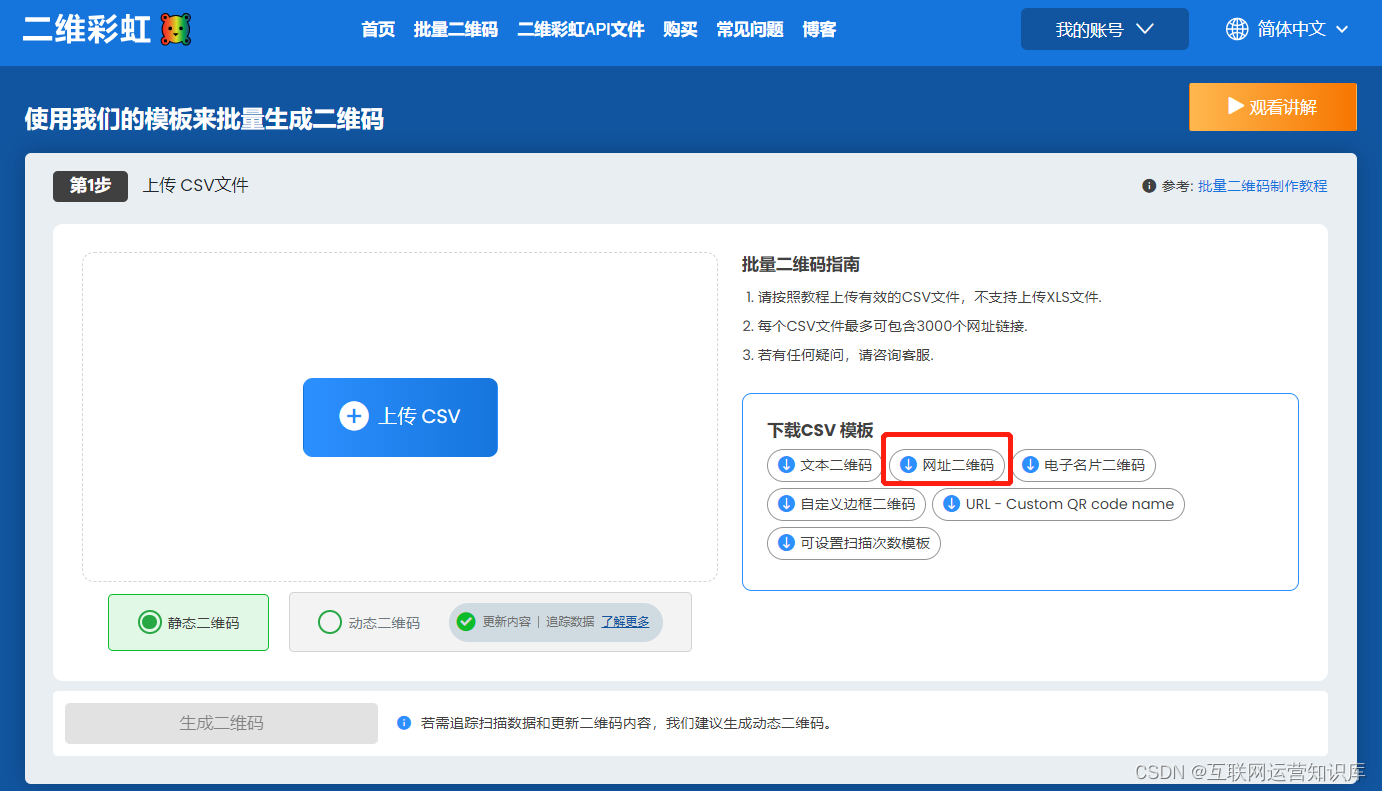1382x791 pixels.
Task: Click the globe language icon
Action: [1237, 29]
